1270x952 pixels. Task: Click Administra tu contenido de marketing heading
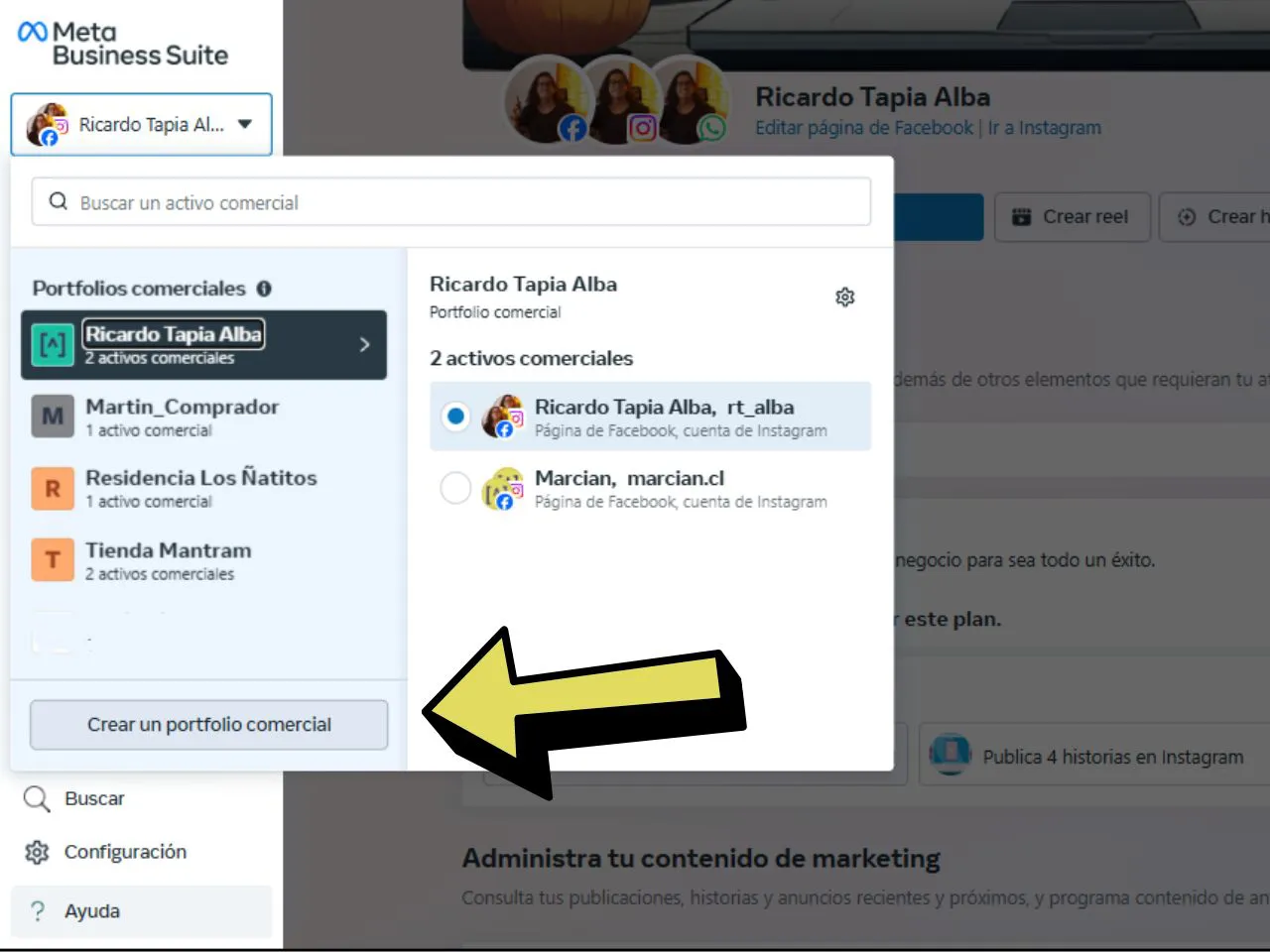pyautogui.click(x=701, y=859)
